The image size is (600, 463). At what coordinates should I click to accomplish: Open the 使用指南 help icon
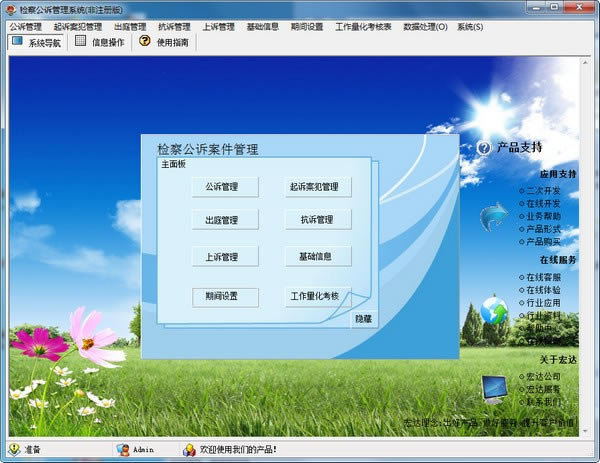pos(144,42)
